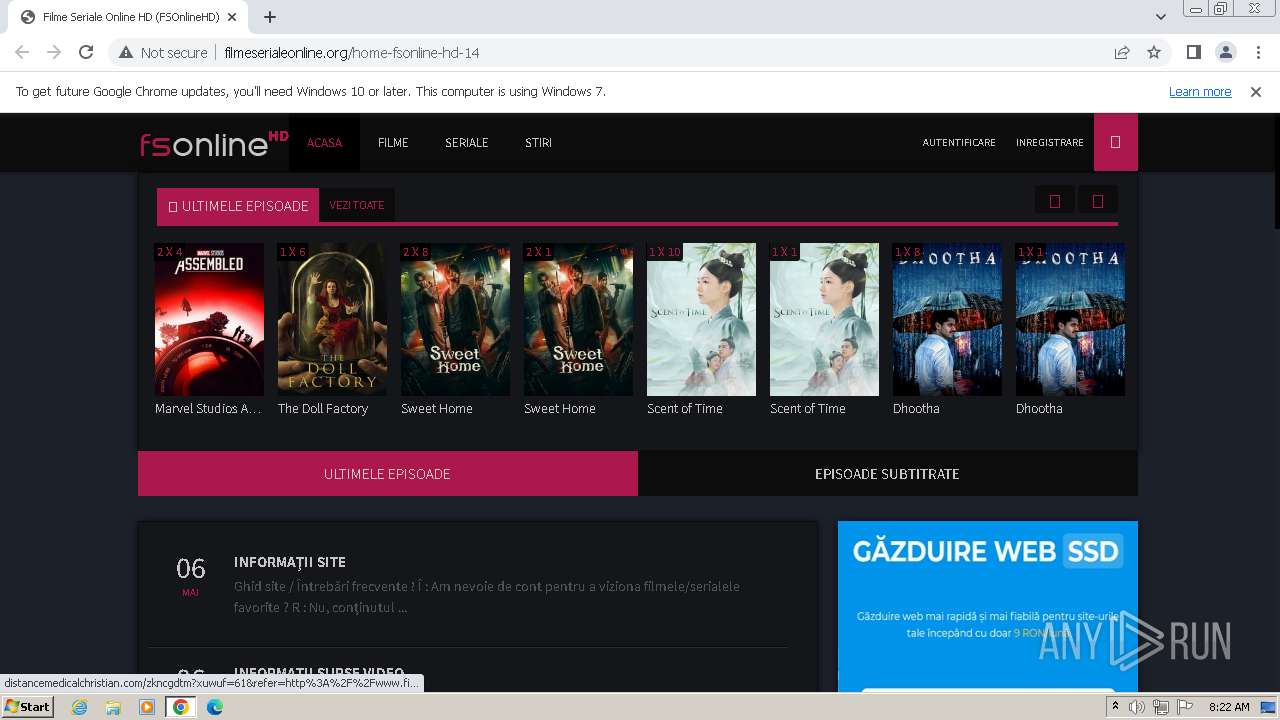Viewport: 1280px width, 720px height.
Task: Show hidden system tray icons
Action: point(1115,707)
